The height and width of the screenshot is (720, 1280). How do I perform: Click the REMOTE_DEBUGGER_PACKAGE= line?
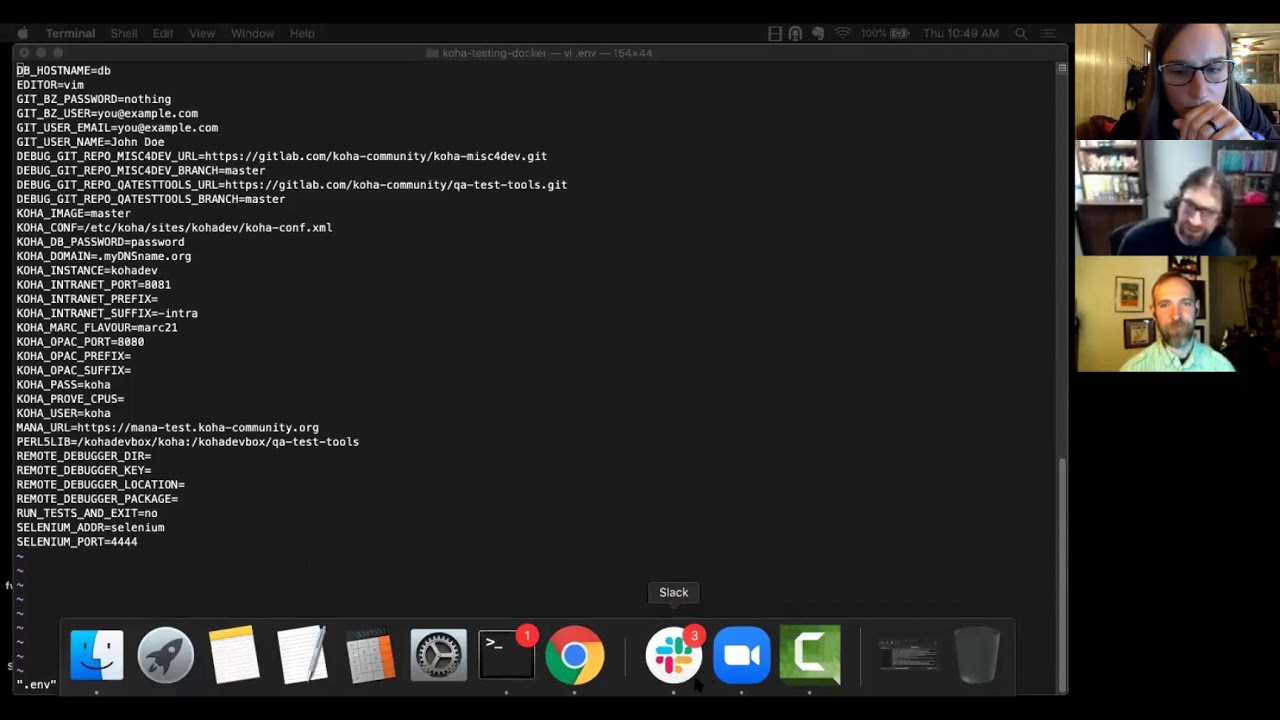tap(97, 498)
